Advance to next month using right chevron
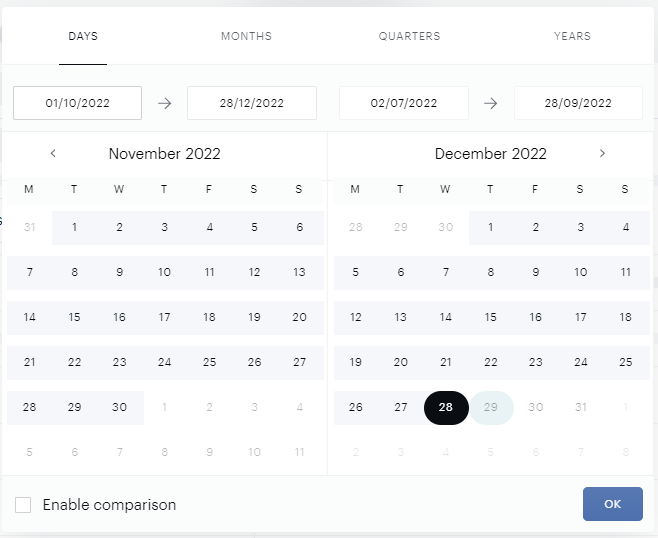Image resolution: width=658 pixels, height=538 pixels. pos(602,154)
